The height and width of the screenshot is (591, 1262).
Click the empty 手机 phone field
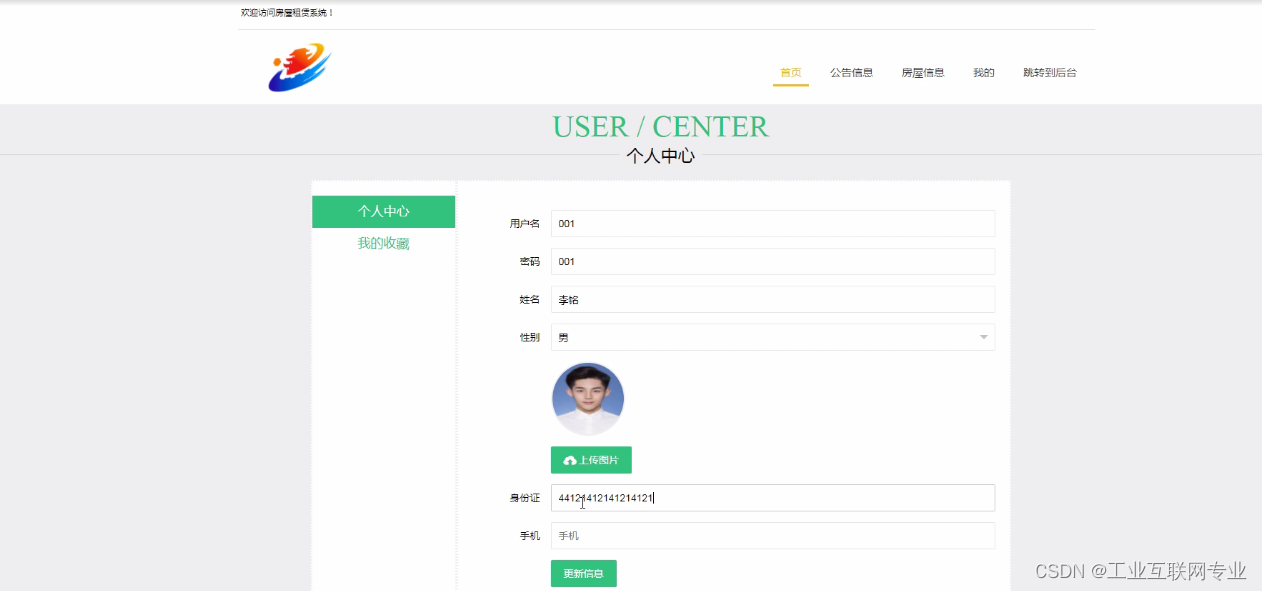[770, 535]
